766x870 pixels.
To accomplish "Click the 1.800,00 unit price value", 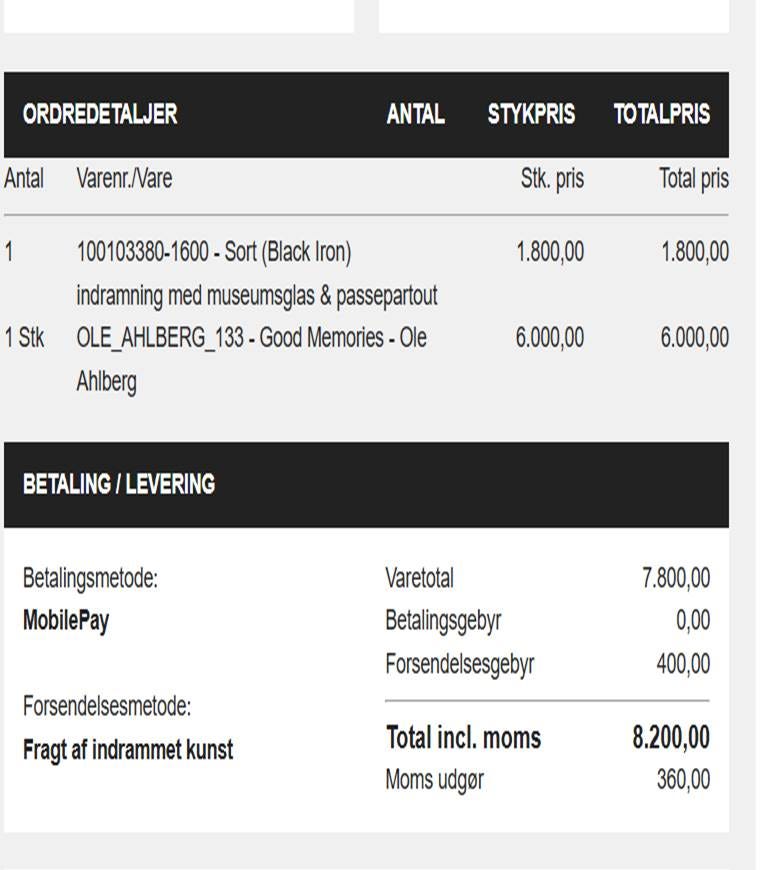I will coord(550,252).
